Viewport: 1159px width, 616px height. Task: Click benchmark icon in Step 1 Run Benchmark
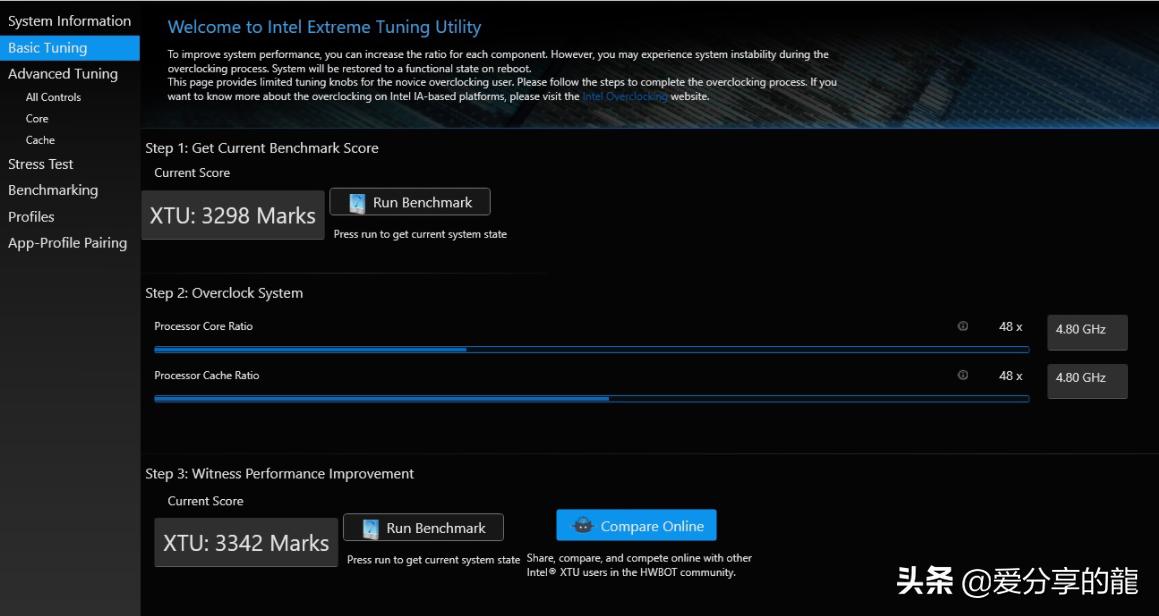357,203
